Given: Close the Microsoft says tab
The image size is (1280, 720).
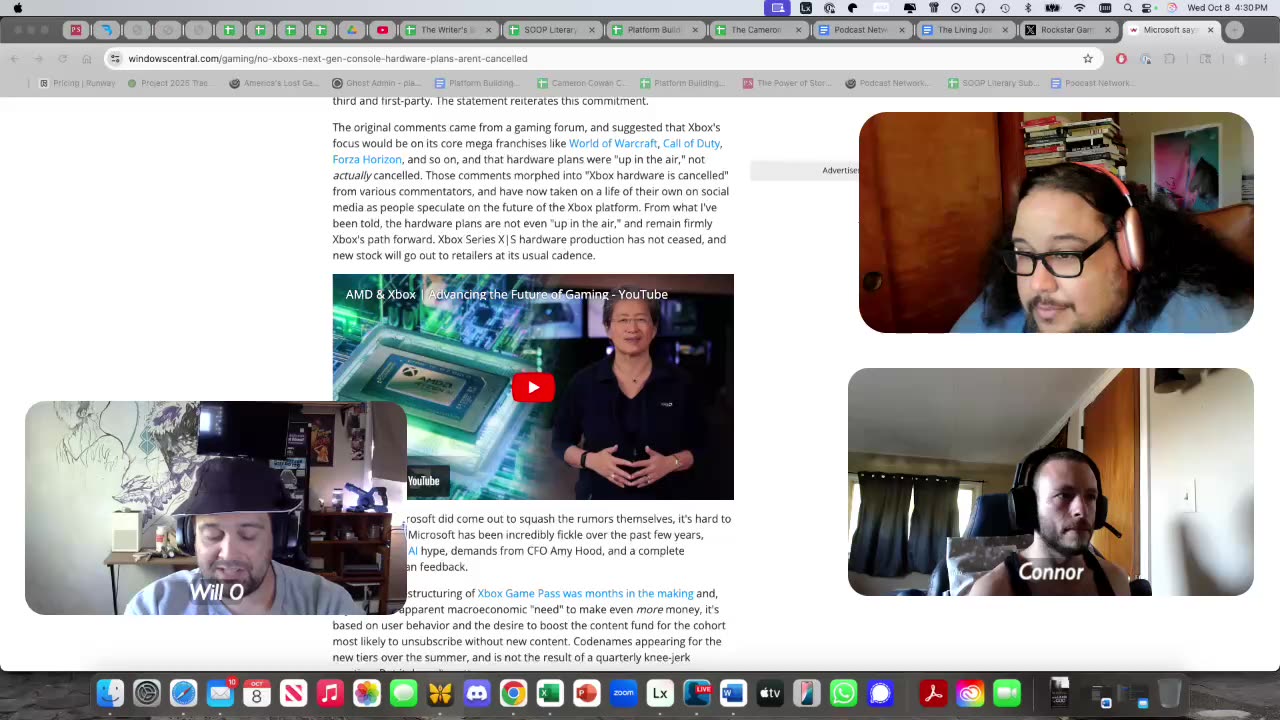Looking at the screenshot, I should click(x=1210, y=30).
